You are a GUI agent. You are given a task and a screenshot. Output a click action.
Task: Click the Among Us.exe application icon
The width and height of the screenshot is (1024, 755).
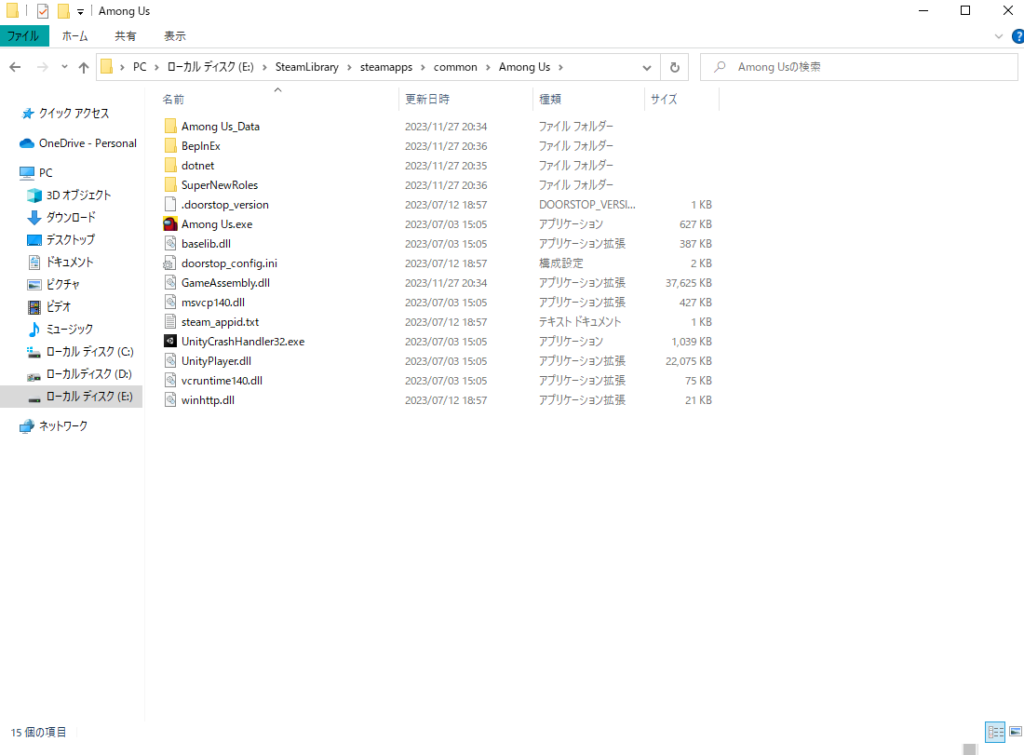click(170, 224)
